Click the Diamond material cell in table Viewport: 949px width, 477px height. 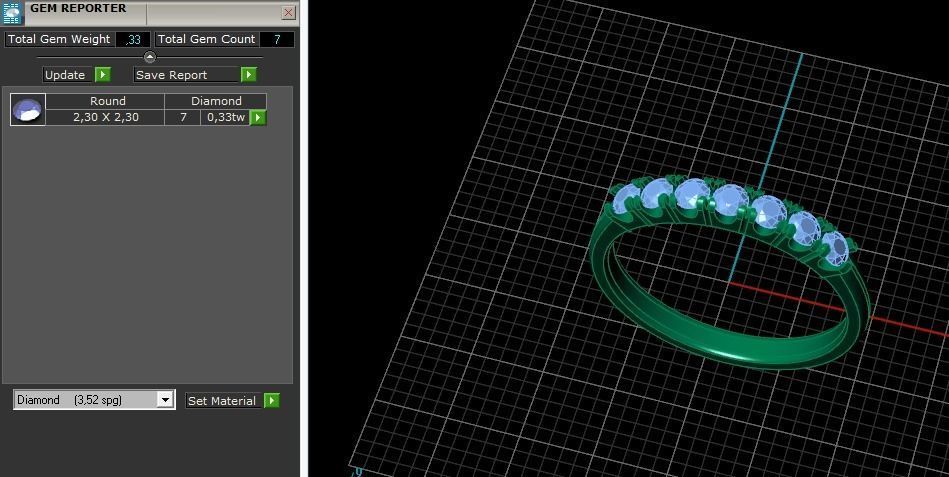[216, 101]
